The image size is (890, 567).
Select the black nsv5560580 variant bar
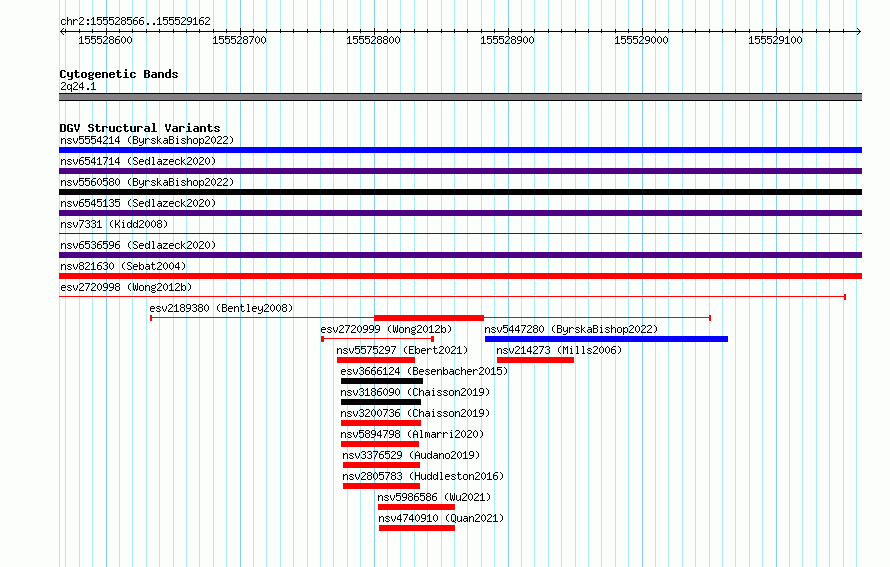point(460,192)
